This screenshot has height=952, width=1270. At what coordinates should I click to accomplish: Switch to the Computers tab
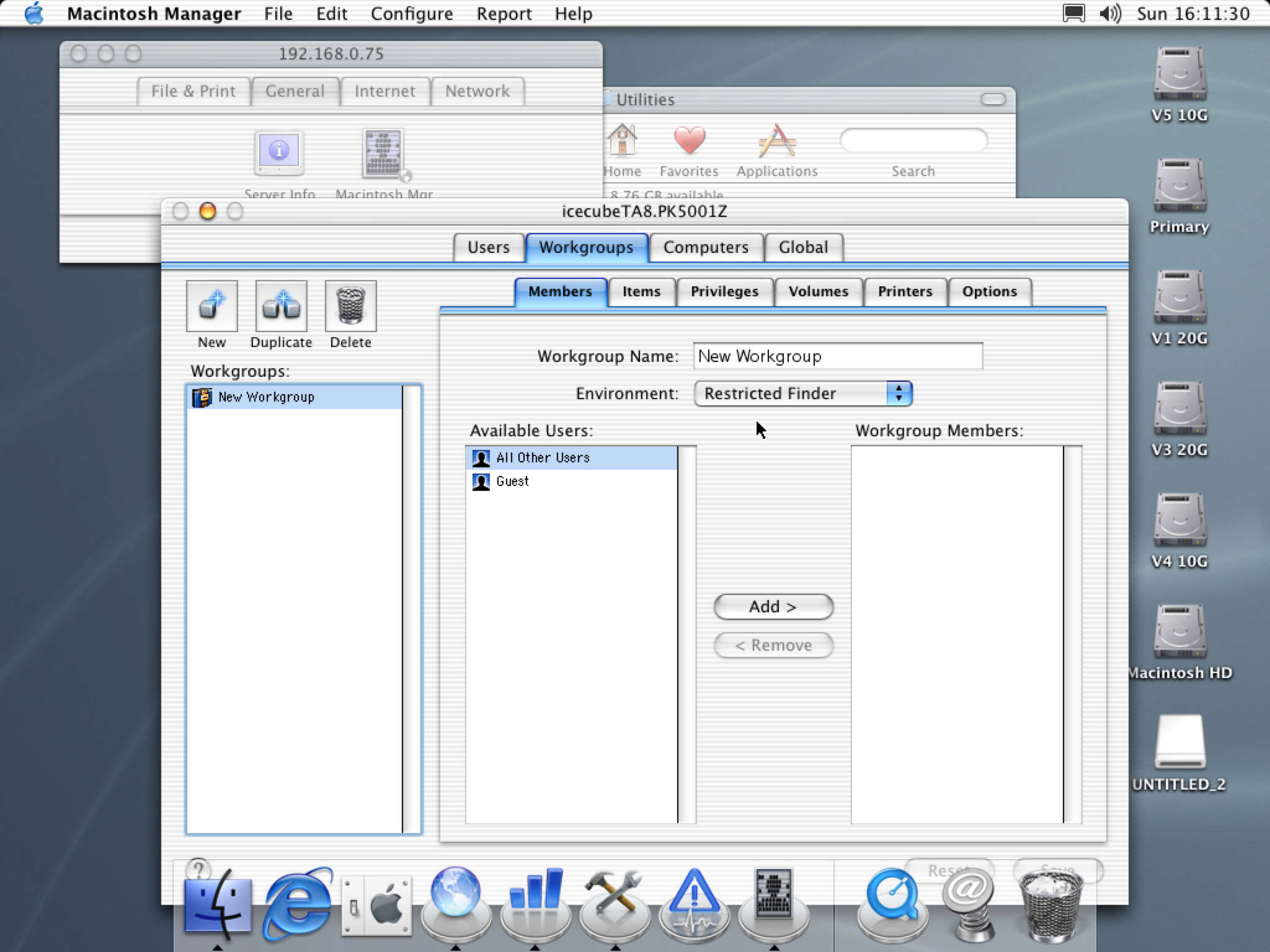pos(706,247)
